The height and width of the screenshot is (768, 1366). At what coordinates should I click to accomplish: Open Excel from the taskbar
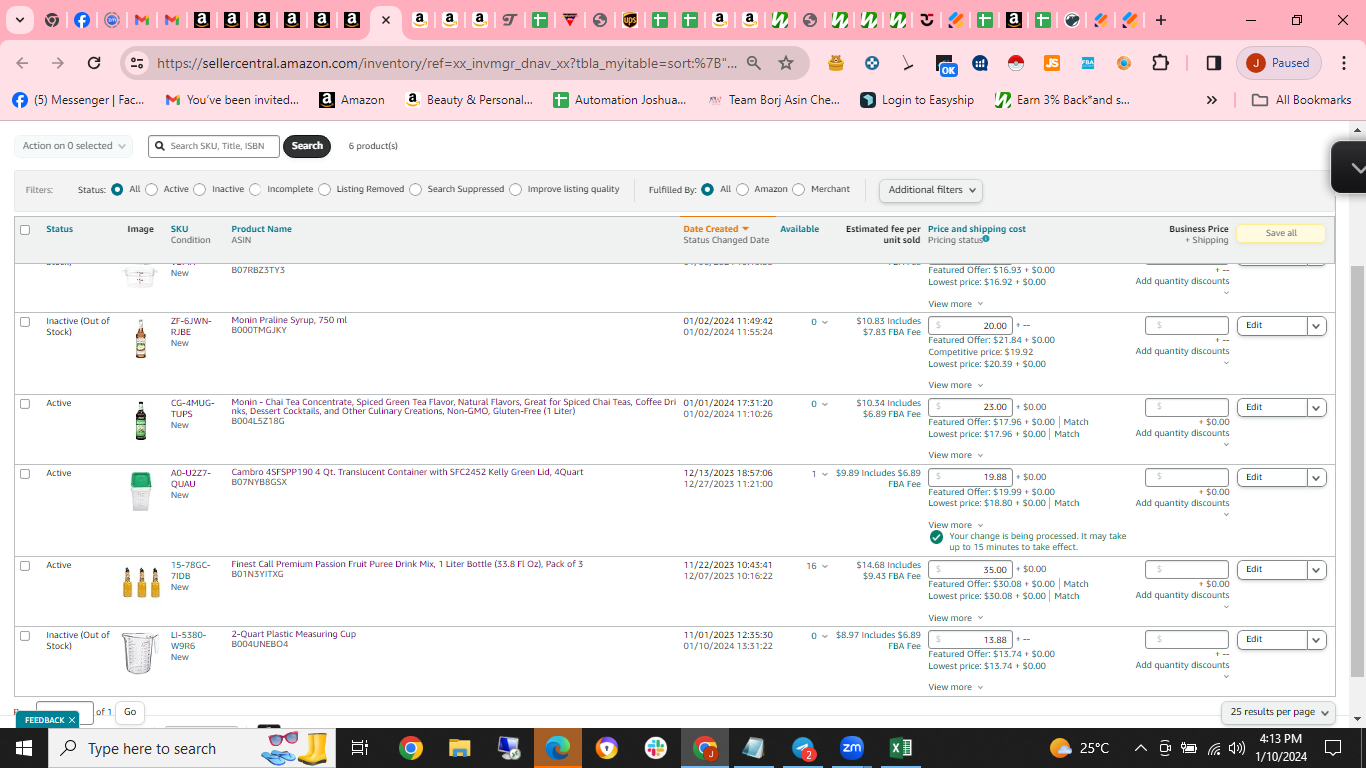[x=900, y=748]
